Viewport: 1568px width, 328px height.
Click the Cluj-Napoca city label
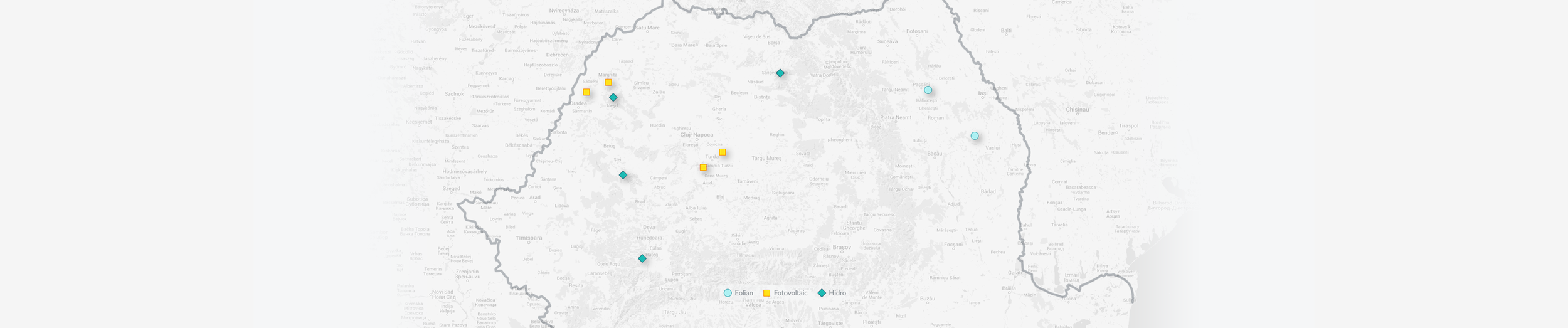[697, 135]
